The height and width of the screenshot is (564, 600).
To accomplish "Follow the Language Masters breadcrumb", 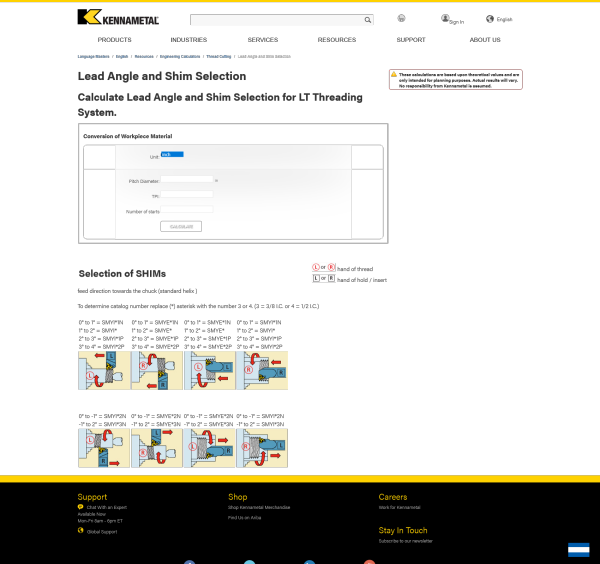I will click(93, 57).
